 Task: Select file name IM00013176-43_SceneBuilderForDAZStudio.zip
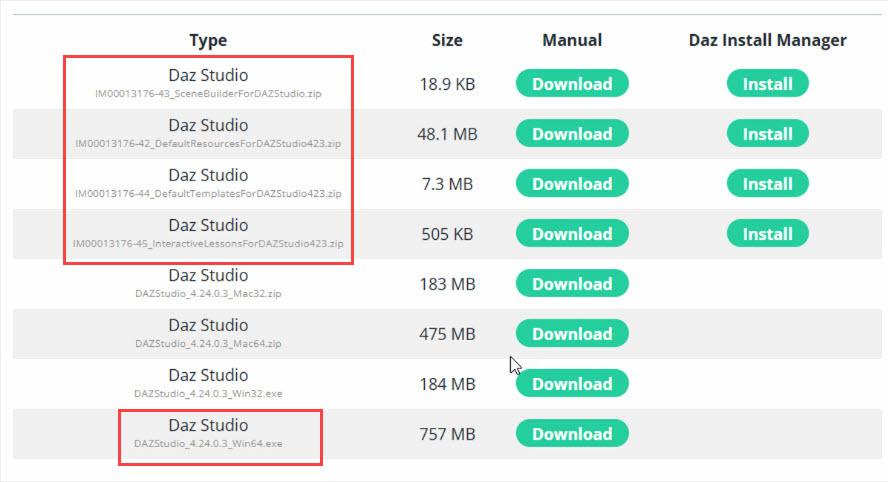tap(208, 93)
